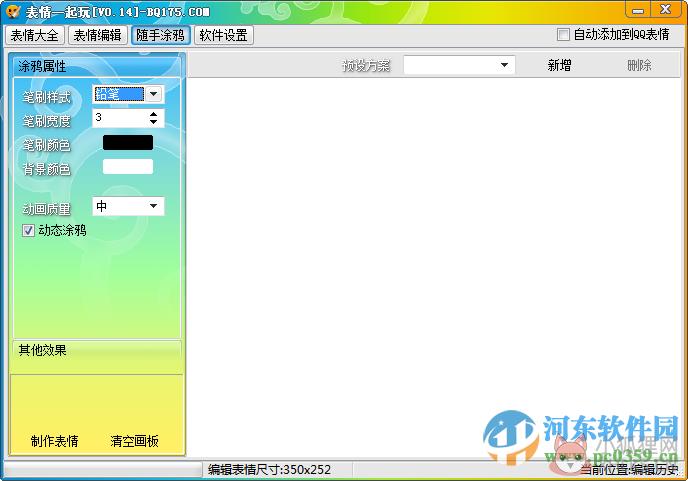Click the 清空画板 button
This screenshot has height=481, width=688.
point(134,441)
